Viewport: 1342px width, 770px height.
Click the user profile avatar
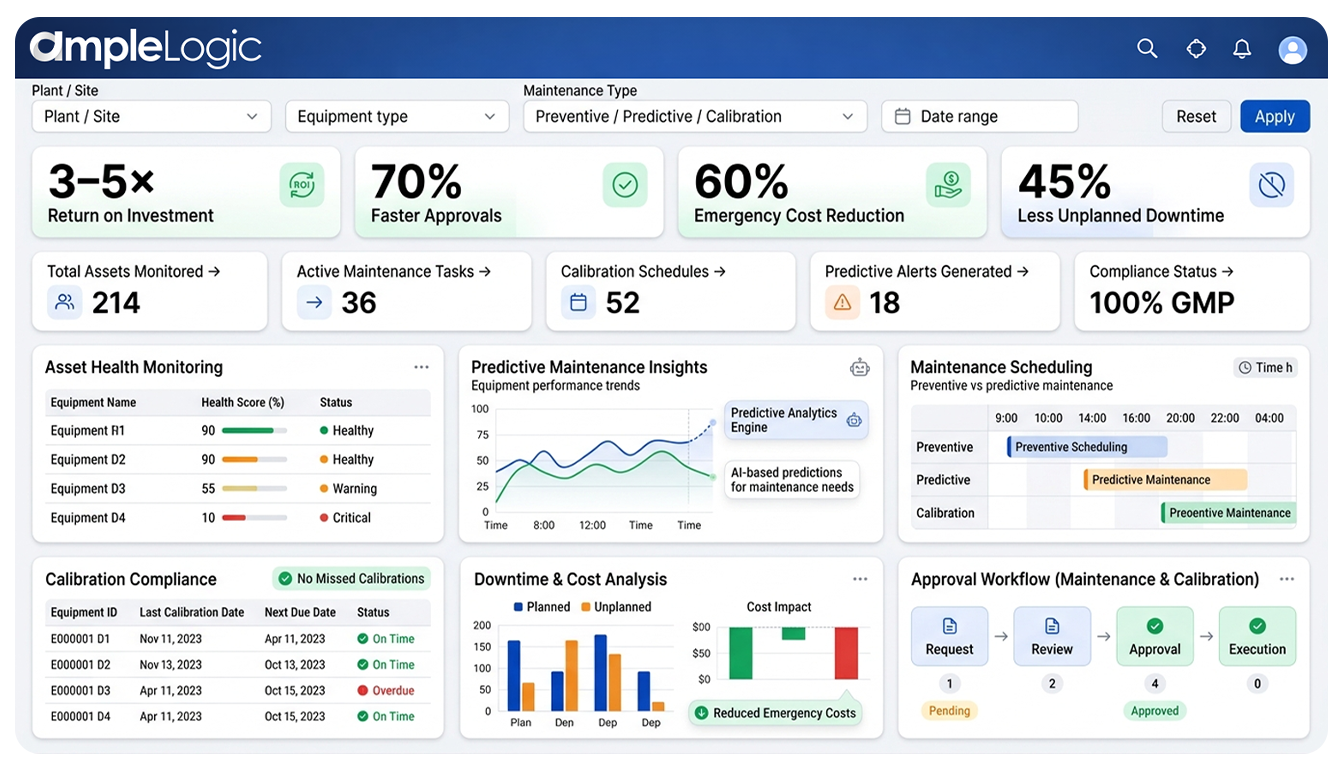pos(1293,50)
